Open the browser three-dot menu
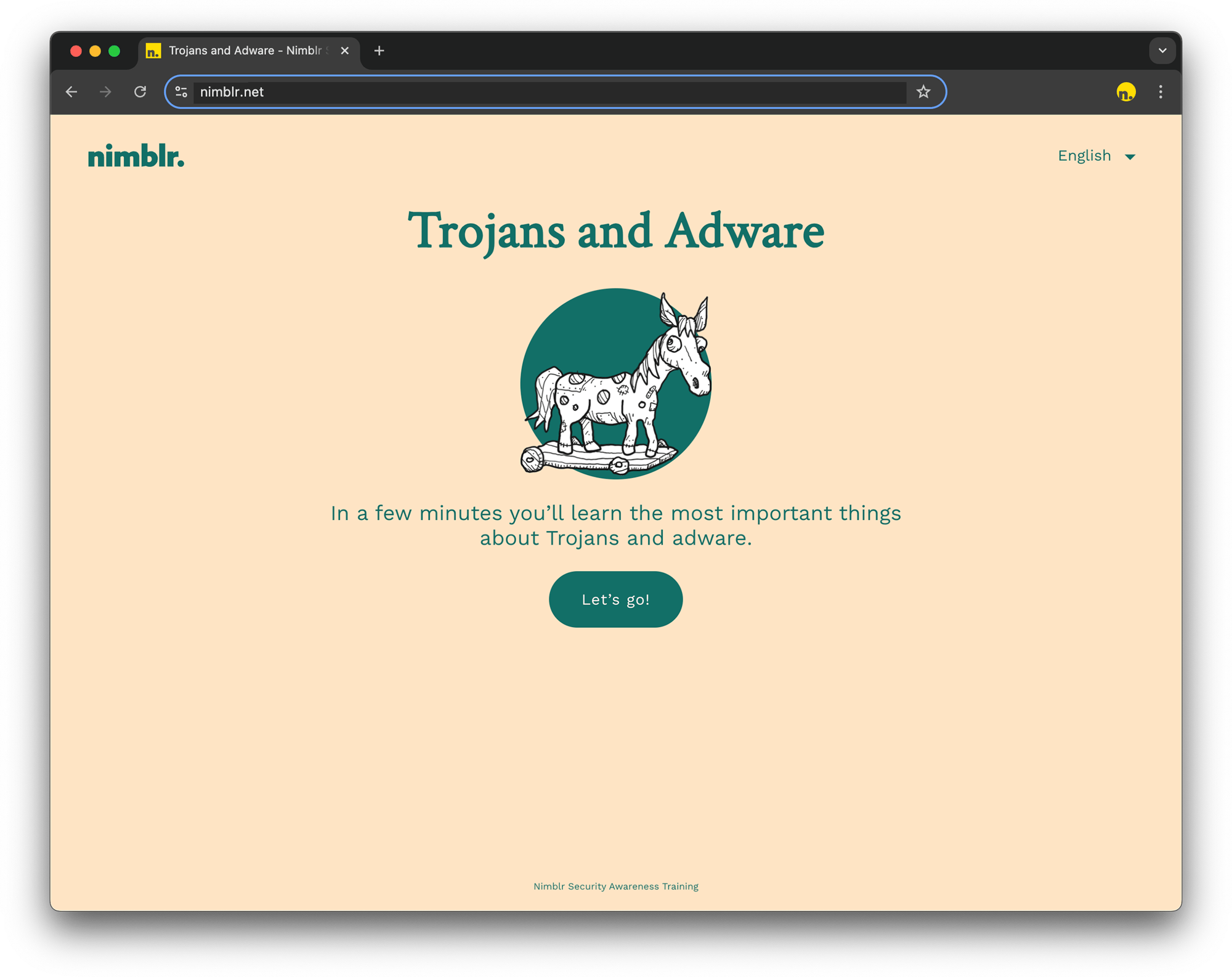Viewport: 1232px width, 977px height. tap(1160, 91)
